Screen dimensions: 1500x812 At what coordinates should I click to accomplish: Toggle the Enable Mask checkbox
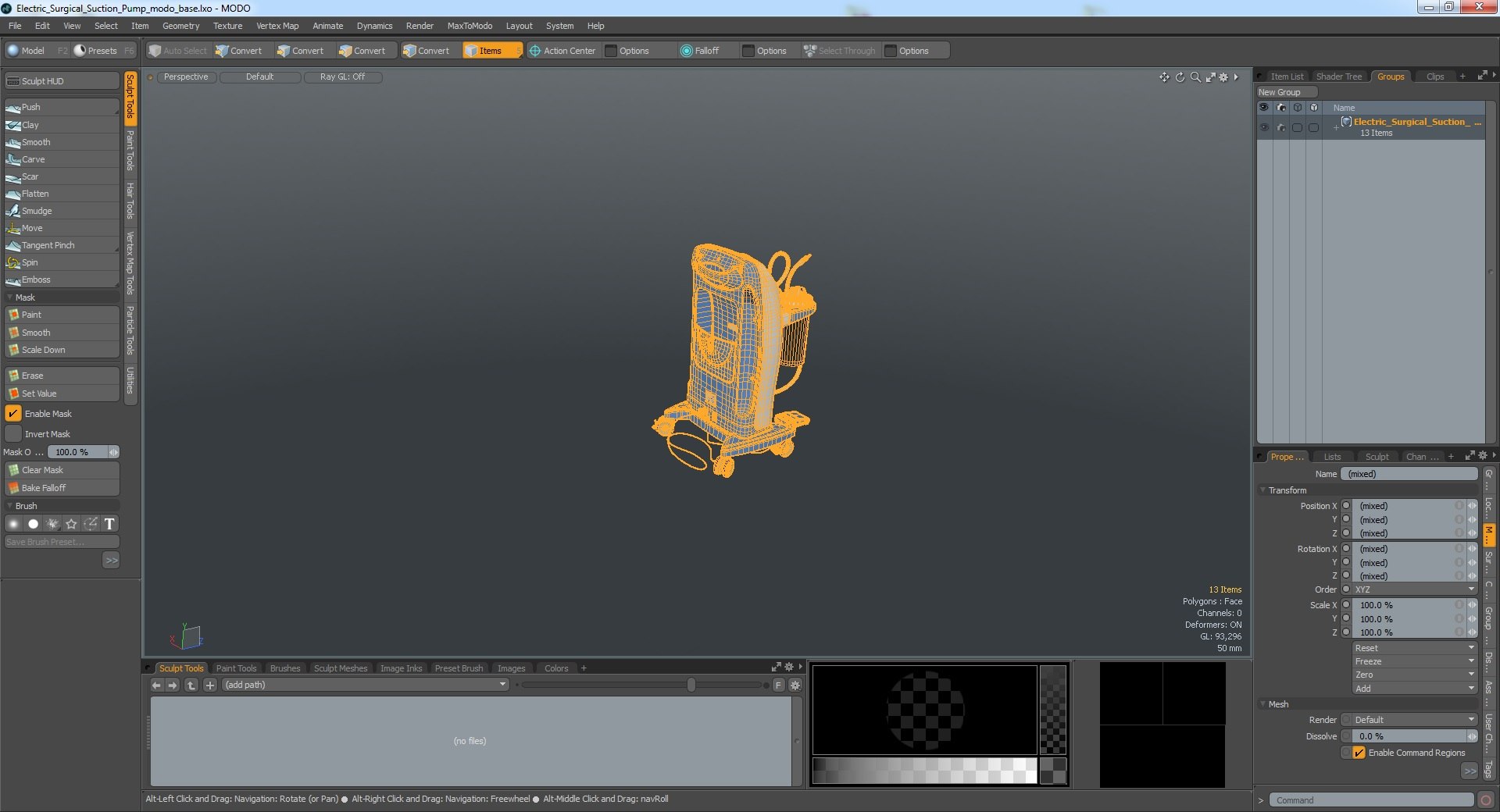[13, 414]
